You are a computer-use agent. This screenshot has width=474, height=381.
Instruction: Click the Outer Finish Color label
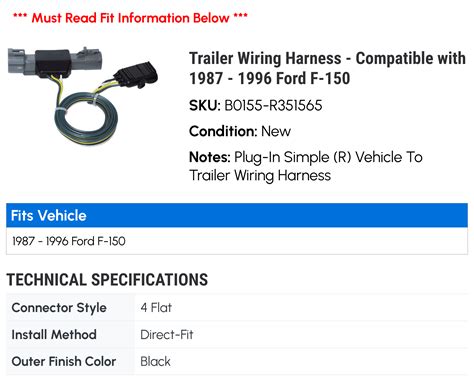tap(64, 361)
